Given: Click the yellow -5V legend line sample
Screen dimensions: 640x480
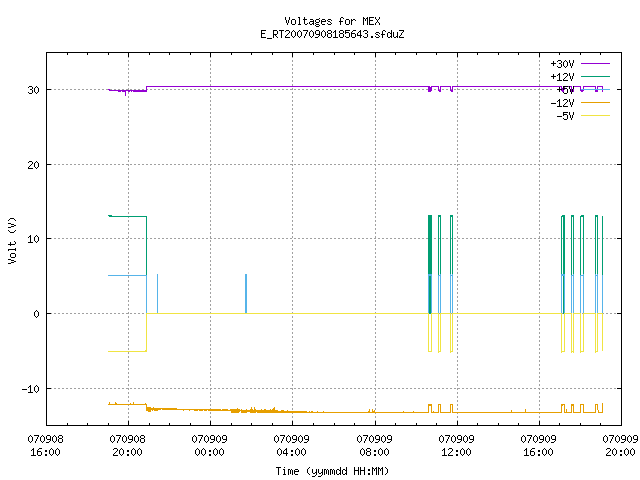Looking at the screenshot, I should (595, 116).
